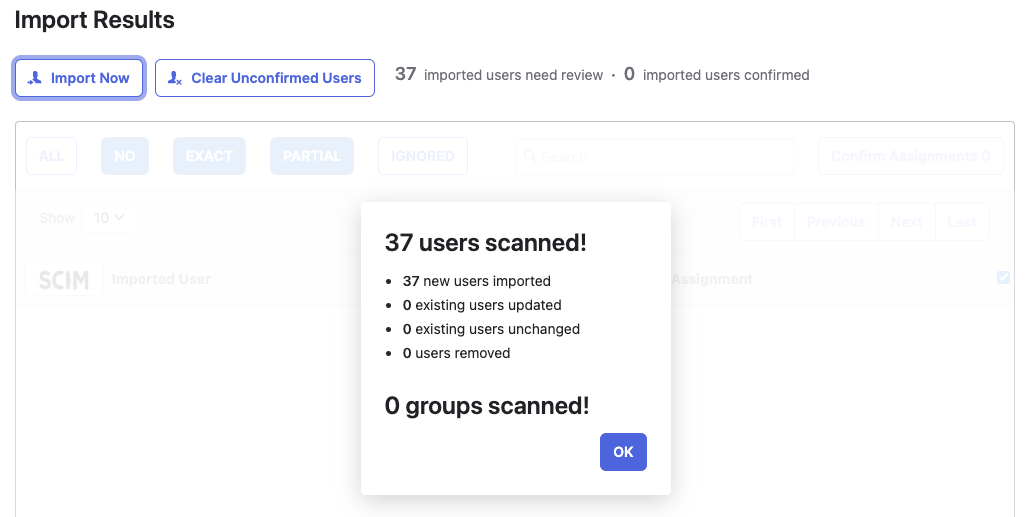Image resolution: width=1032 pixels, height=517 pixels.
Task: Go to the First page
Action: 767,222
